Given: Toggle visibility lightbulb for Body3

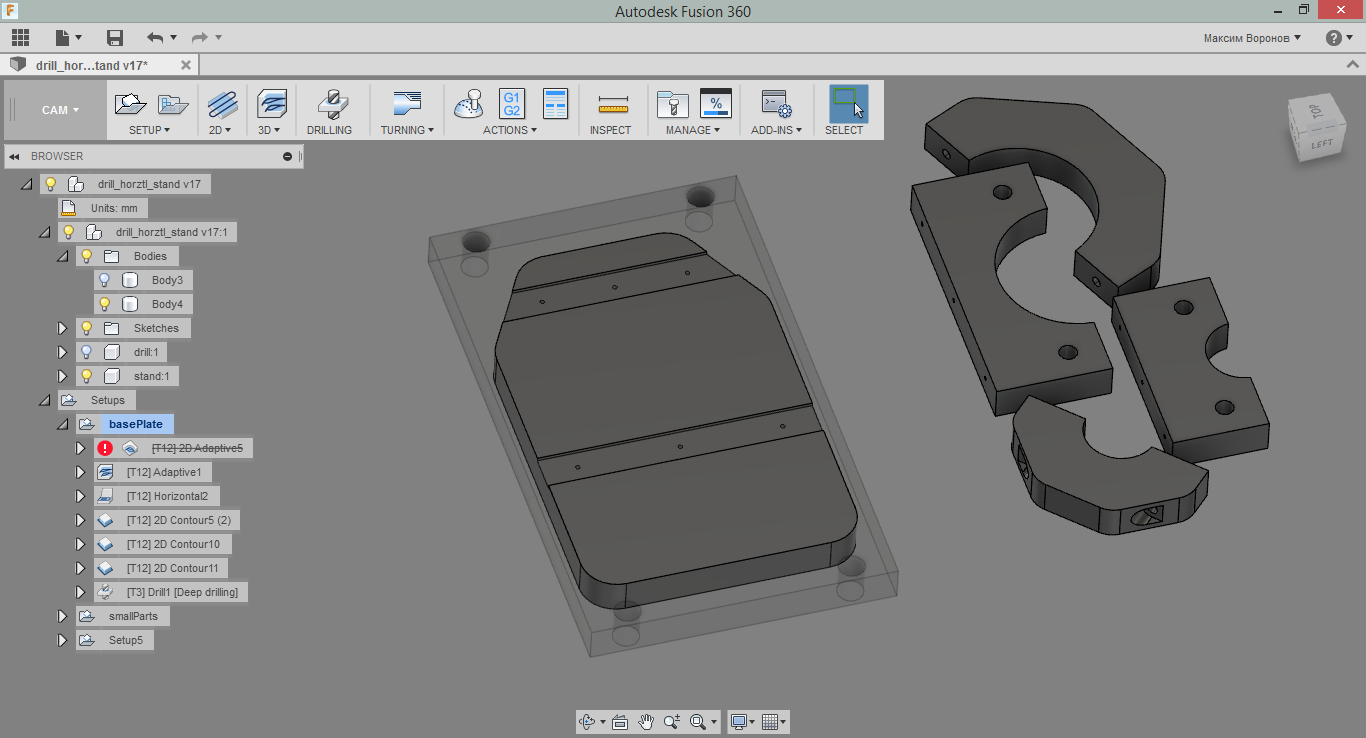Looking at the screenshot, I should pos(104,280).
